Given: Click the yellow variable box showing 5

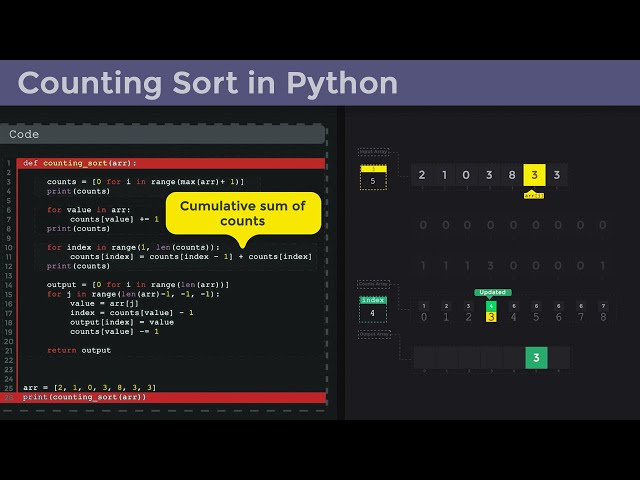Looking at the screenshot, I should click(x=373, y=178).
